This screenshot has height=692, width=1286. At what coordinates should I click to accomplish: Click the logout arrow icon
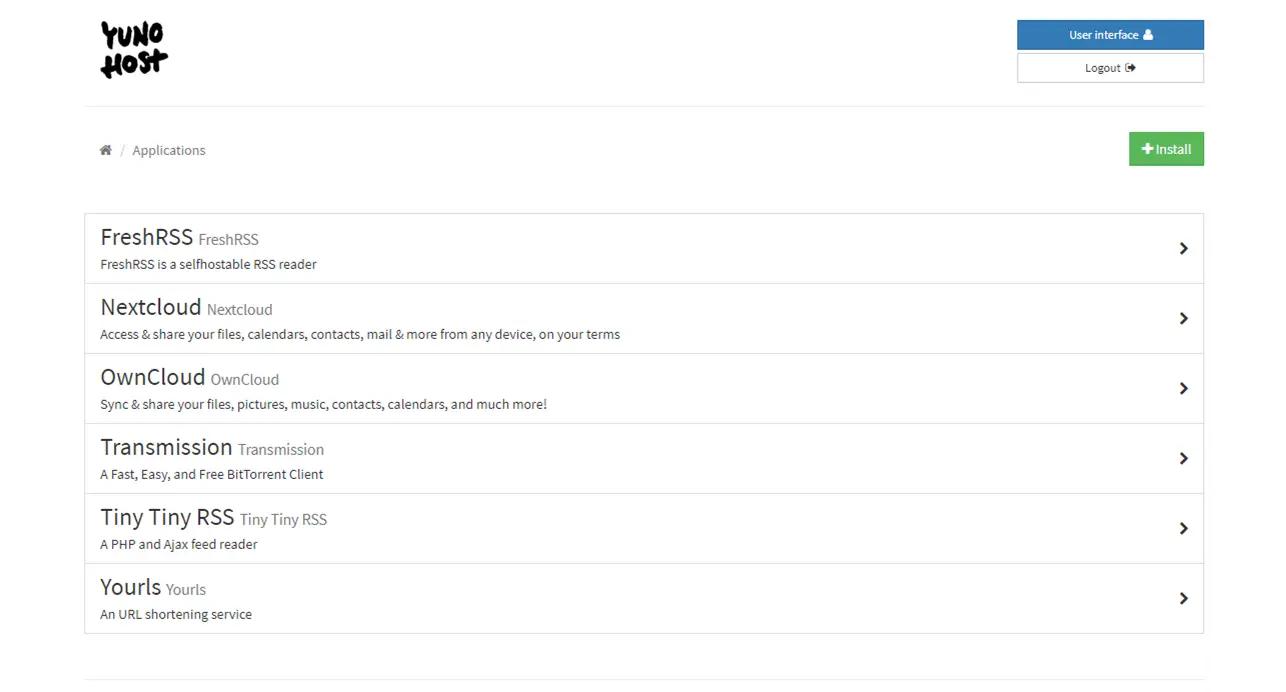1130,68
